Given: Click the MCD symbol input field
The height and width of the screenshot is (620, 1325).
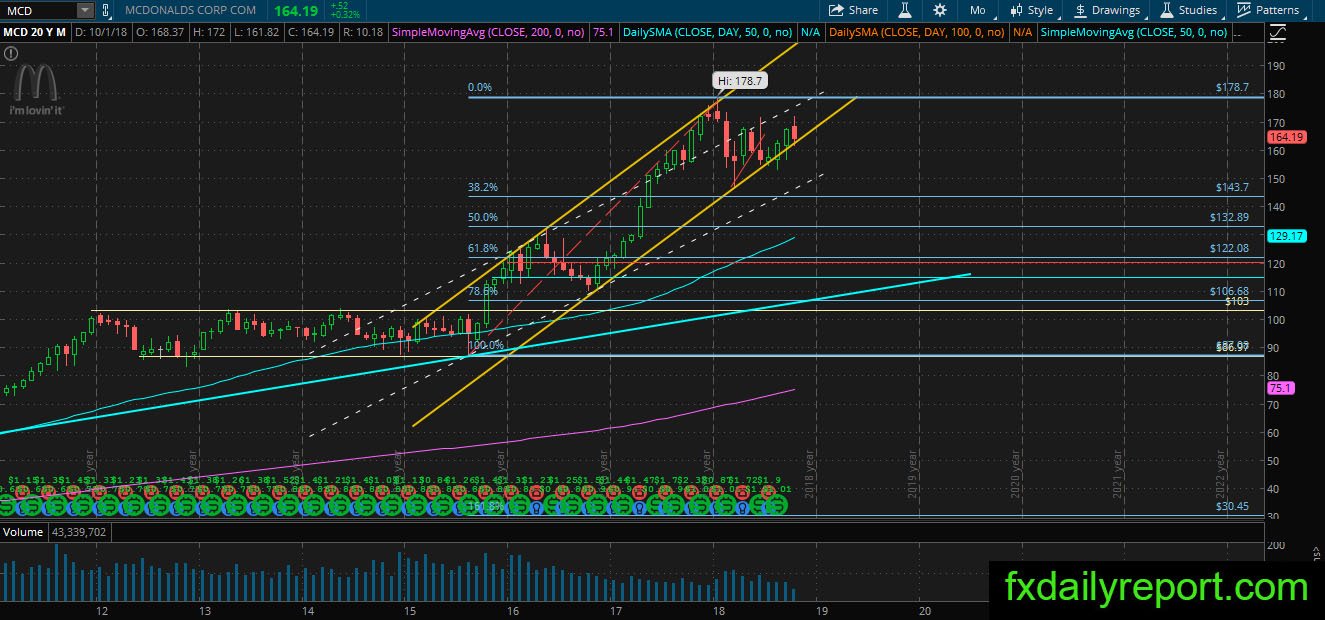Looking at the screenshot, I should pos(38,10).
